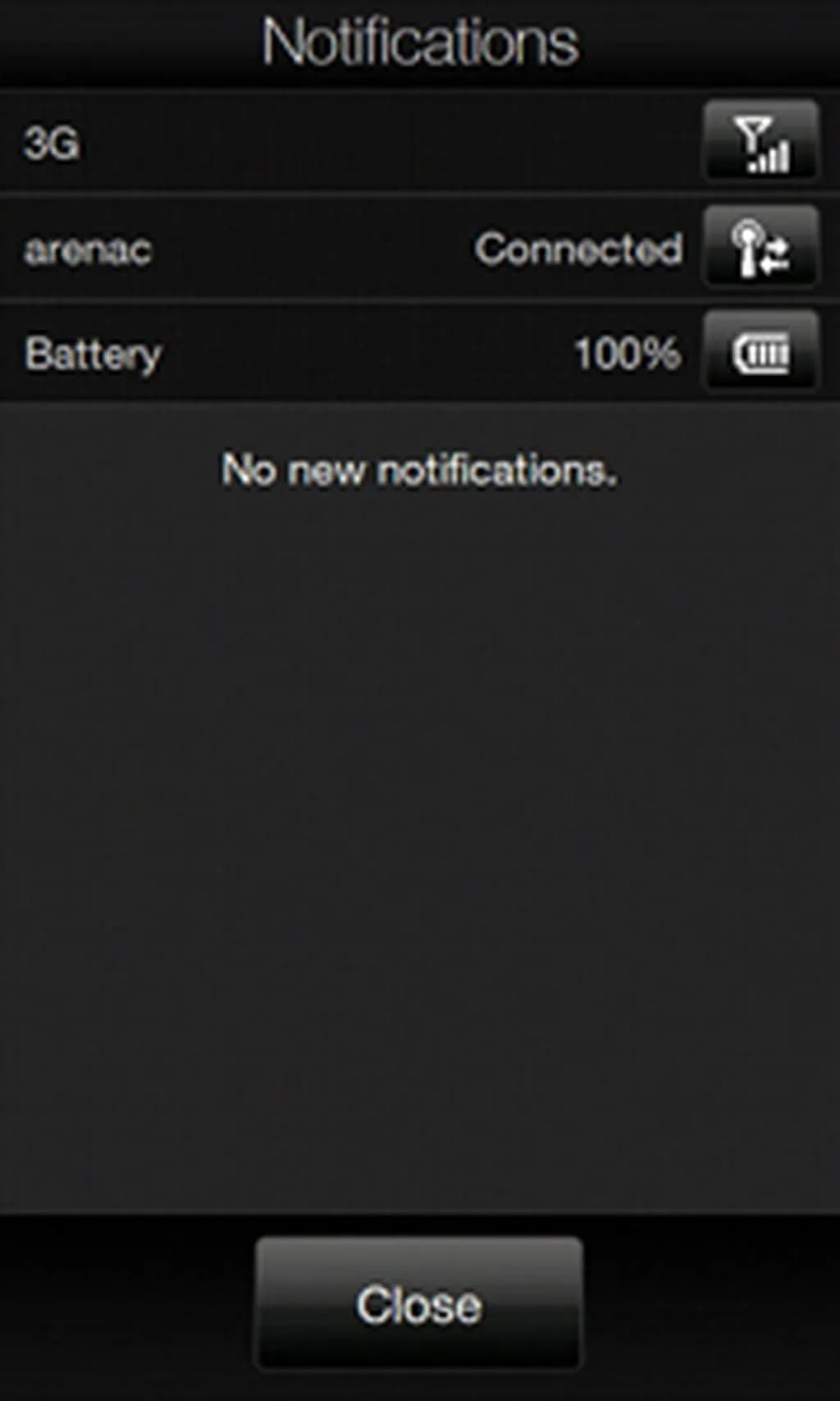Screen dimensions: 840x1401
Task: Tap the battery level icon
Action: pyautogui.click(x=761, y=353)
